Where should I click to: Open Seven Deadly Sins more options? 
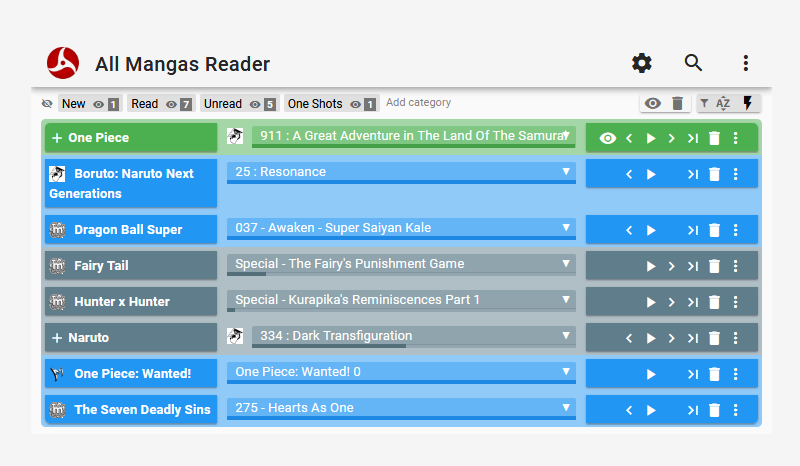[x=735, y=410]
